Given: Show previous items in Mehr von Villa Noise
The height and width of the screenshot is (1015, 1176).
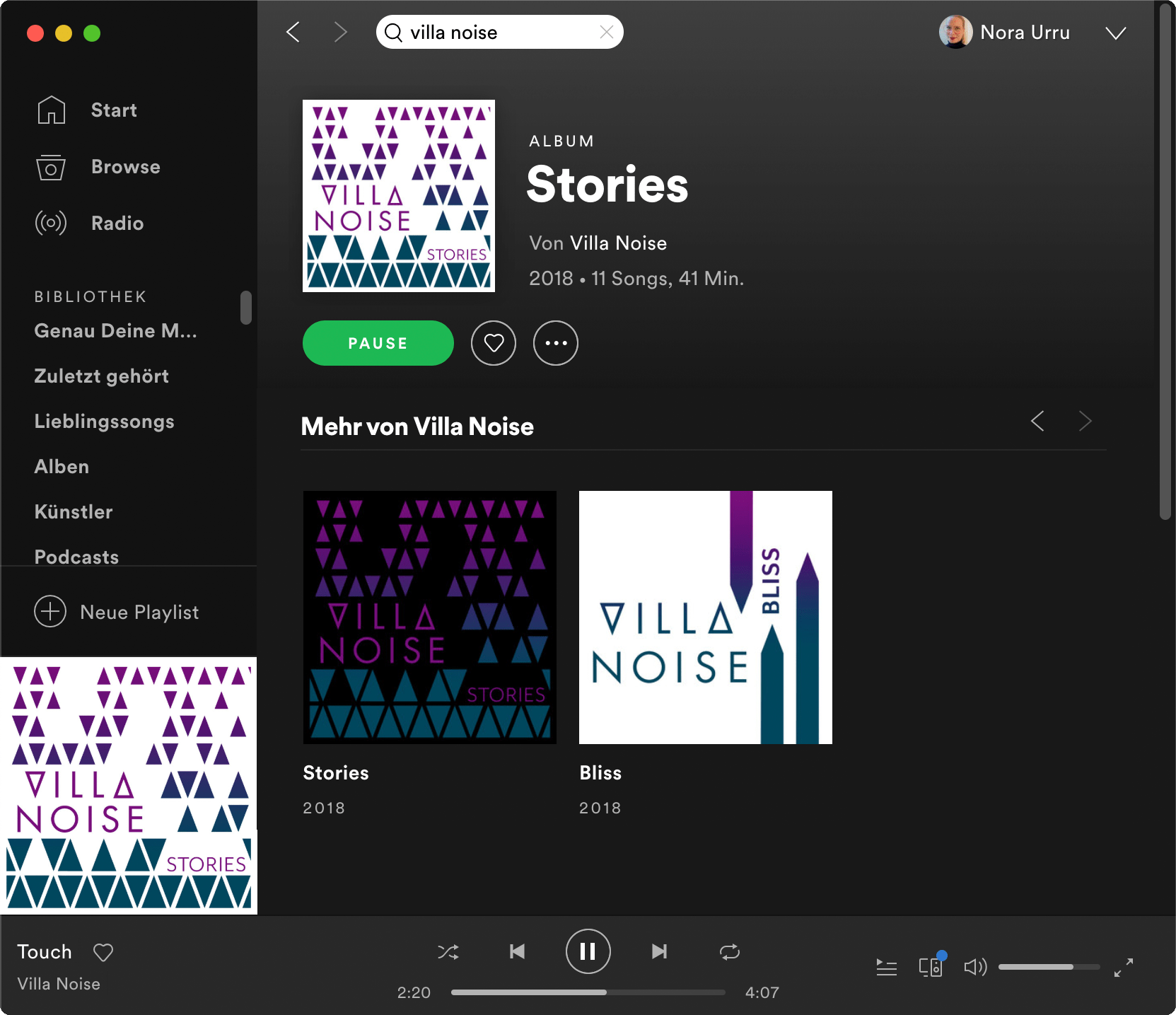Looking at the screenshot, I should [1037, 421].
